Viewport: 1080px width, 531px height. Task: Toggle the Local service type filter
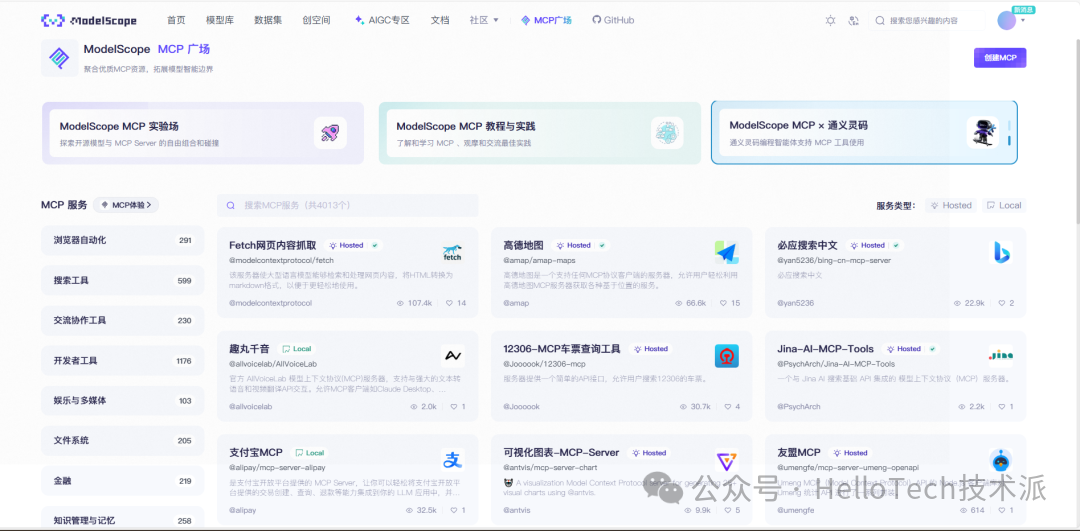1004,205
